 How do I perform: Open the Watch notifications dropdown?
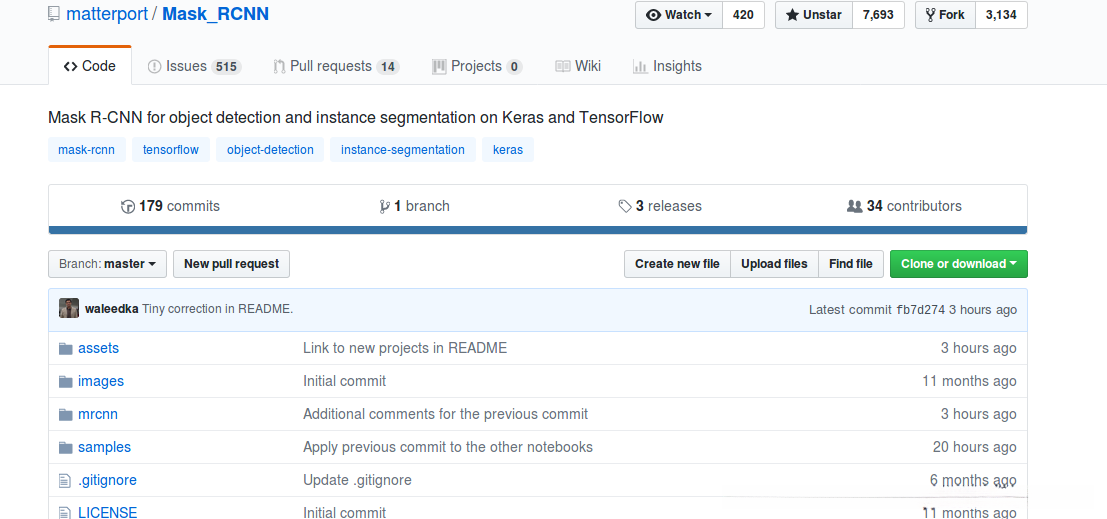click(x=678, y=15)
